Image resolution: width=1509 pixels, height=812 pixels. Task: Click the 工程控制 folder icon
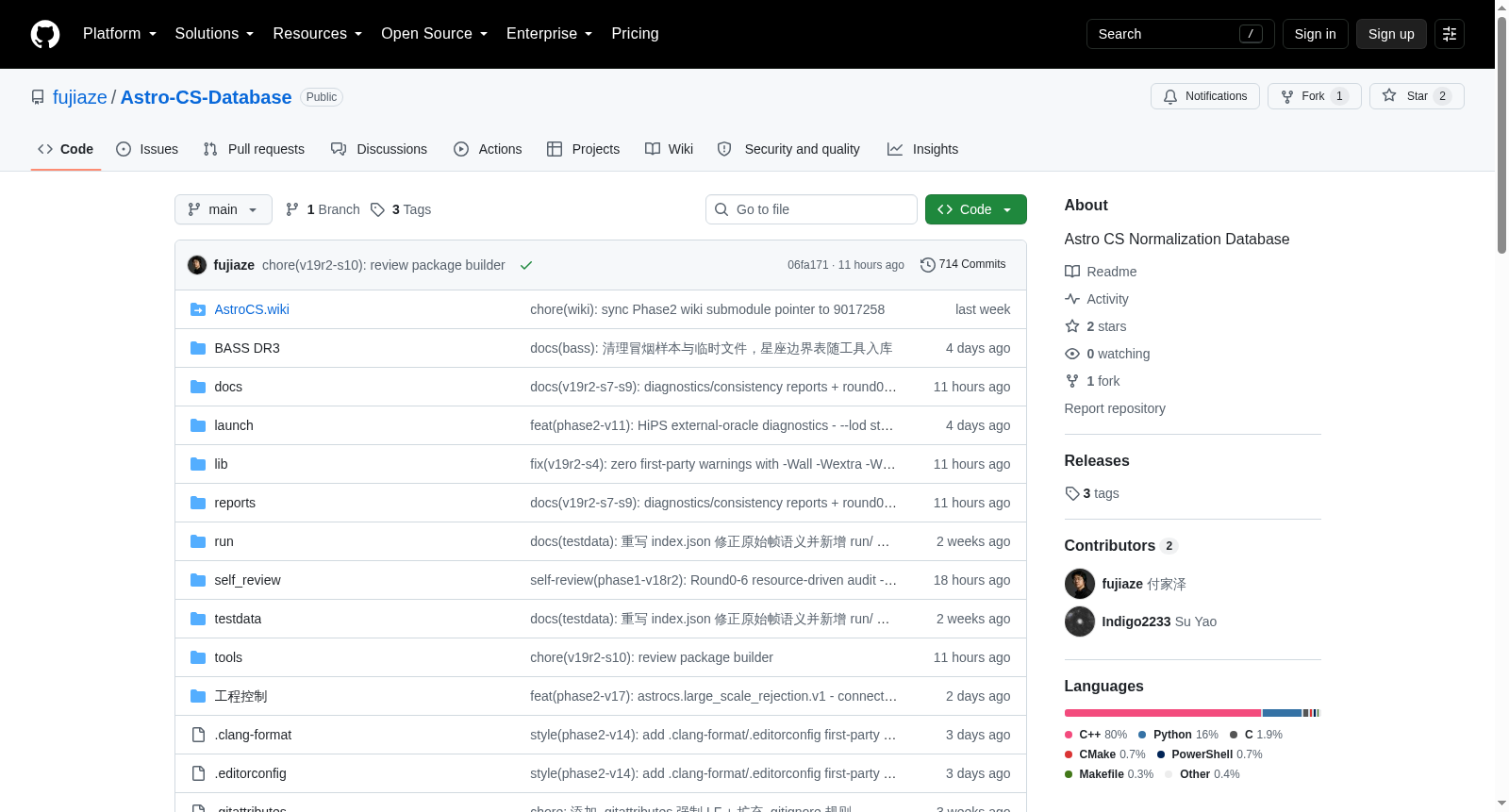(x=198, y=696)
